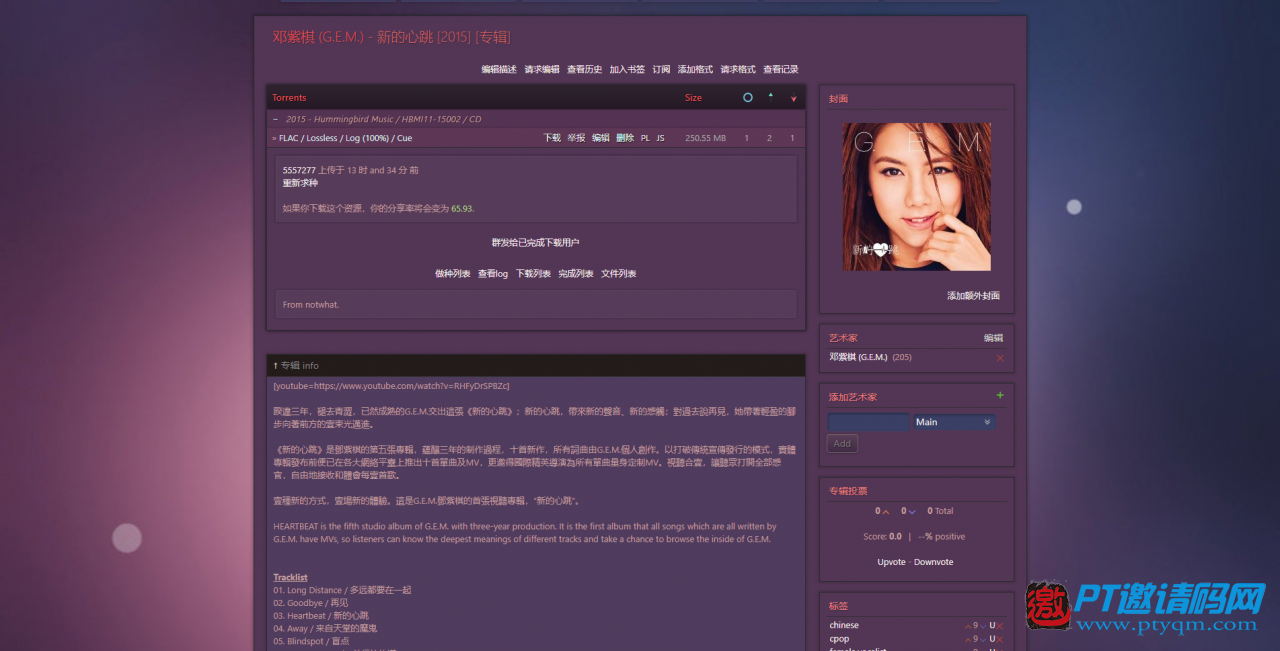The image size is (1280, 651).
Task: Click the Add artist button
Action: coord(842,444)
